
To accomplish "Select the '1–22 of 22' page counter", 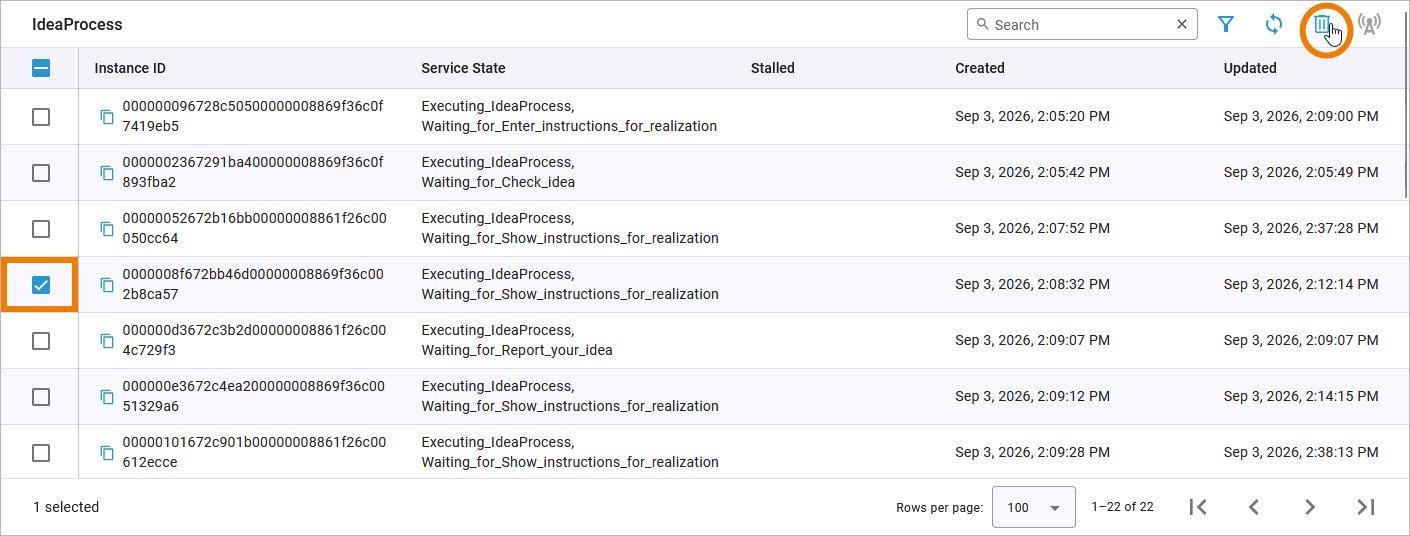I will point(1122,507).
